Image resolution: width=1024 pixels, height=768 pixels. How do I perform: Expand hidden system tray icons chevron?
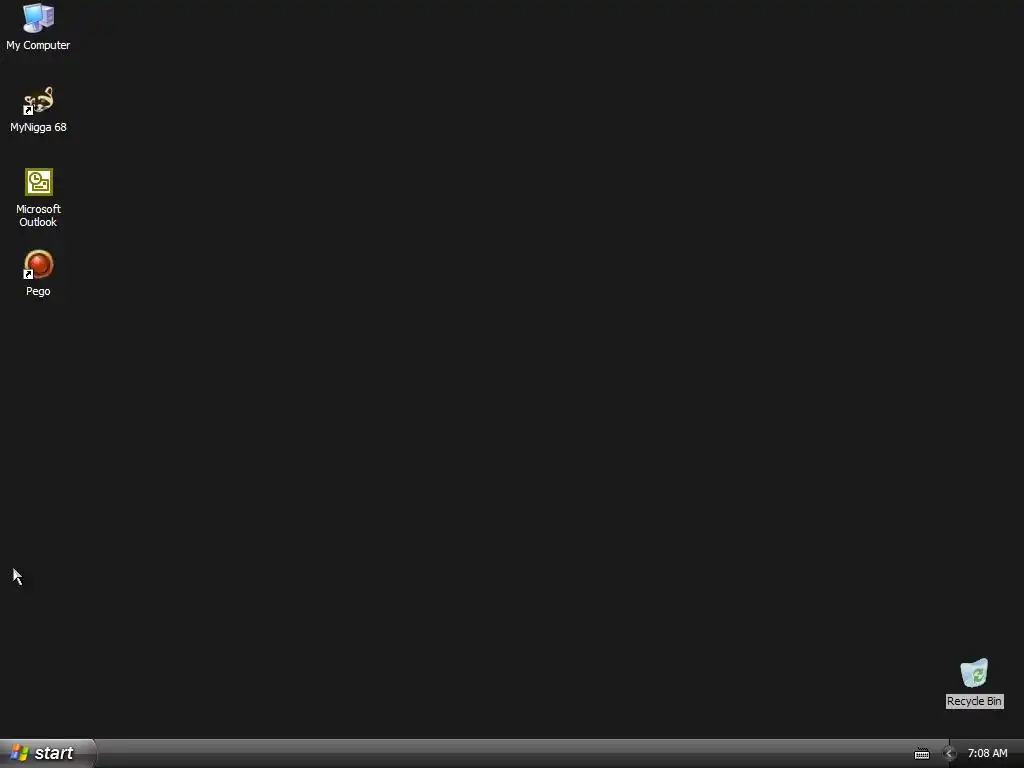(949, 754)
